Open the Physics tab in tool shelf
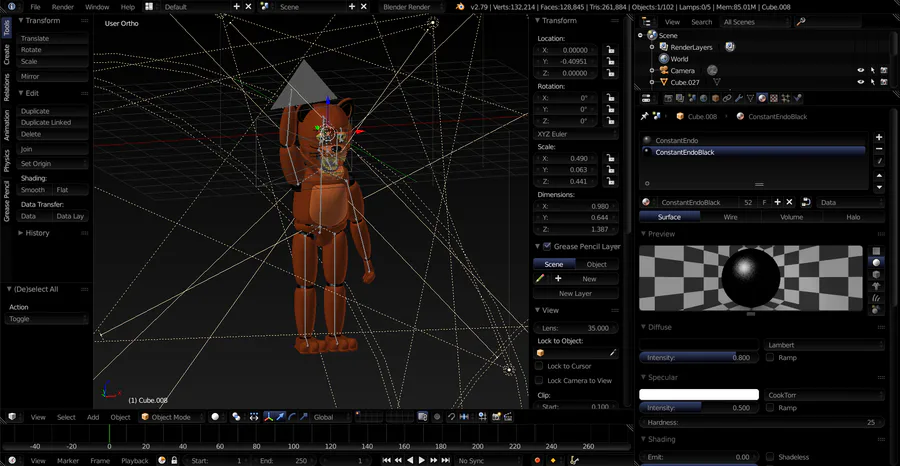The height and width of the screenshot is (466, 900). [7, 161]
